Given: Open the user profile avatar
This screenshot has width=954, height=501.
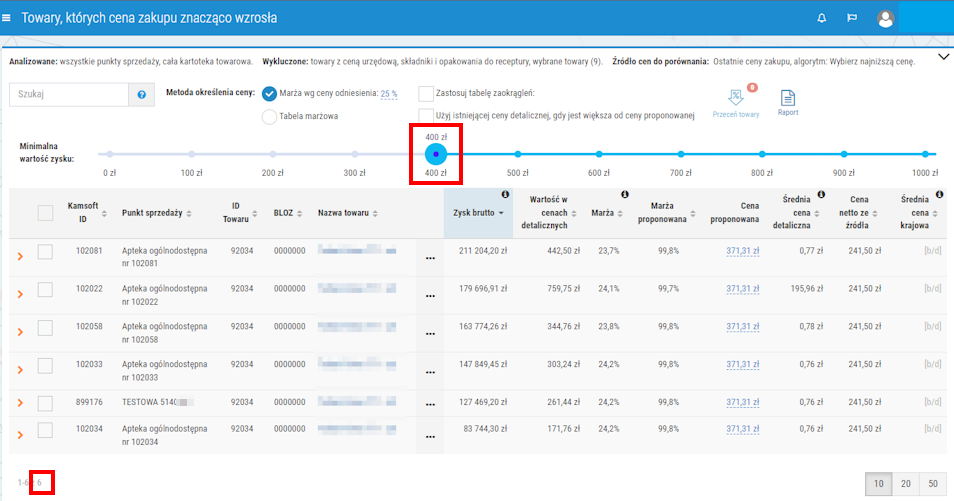Looking at the screenshot, I should pyautogui.click(x=885, y=18).
